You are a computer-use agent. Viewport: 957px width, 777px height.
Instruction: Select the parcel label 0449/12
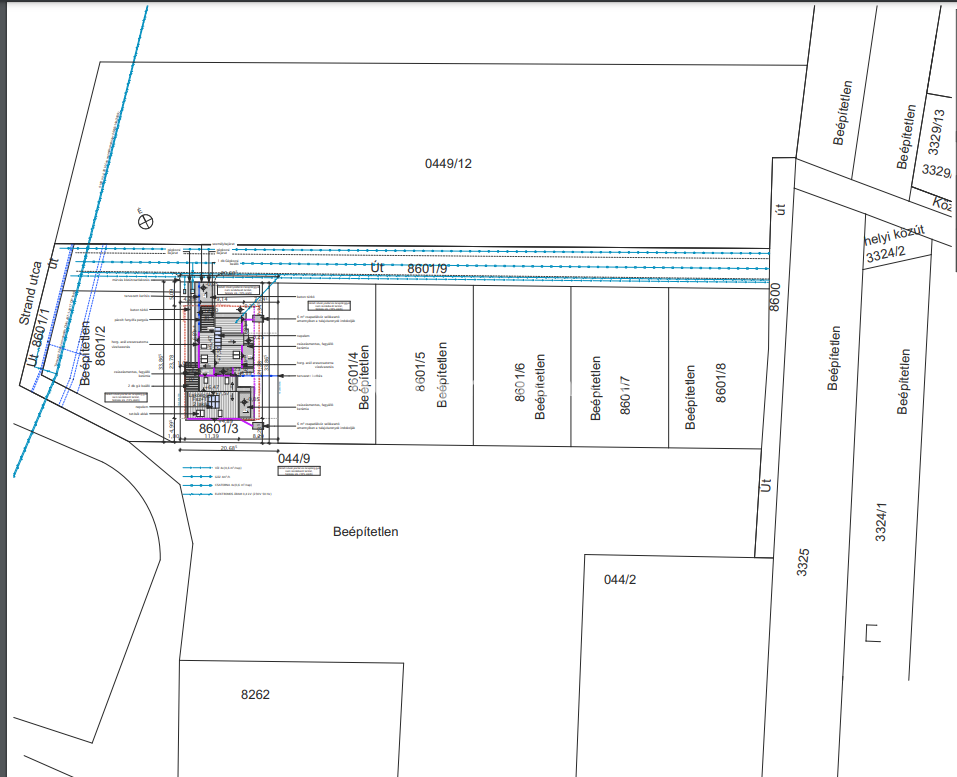447,163
